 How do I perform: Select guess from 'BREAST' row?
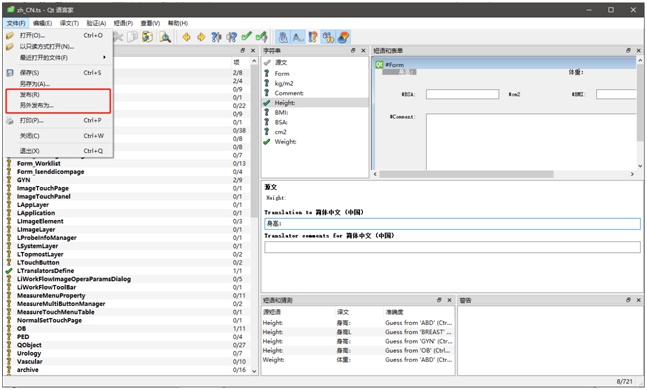[x=357, y=332]
